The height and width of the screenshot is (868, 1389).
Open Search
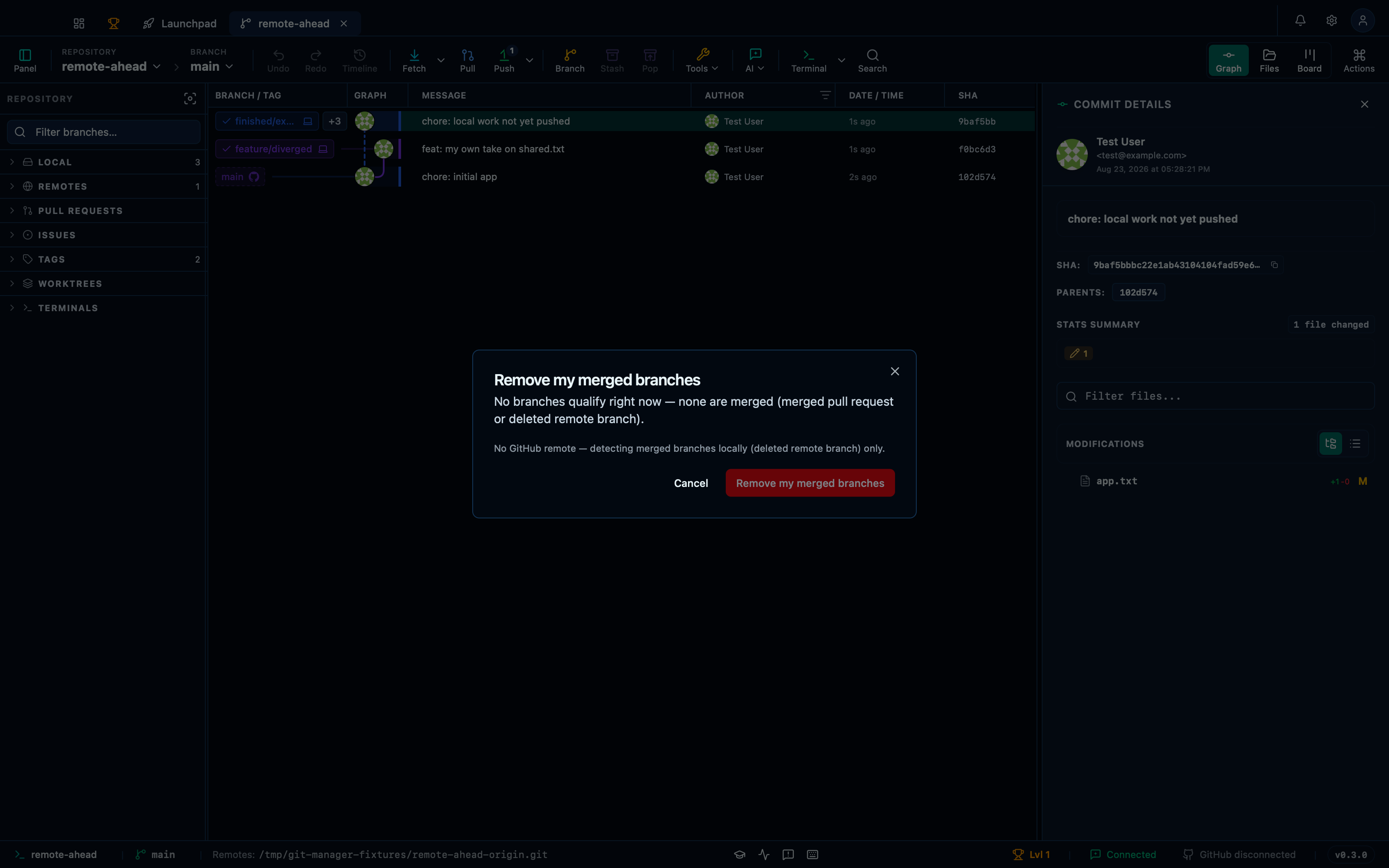[872, 60]
